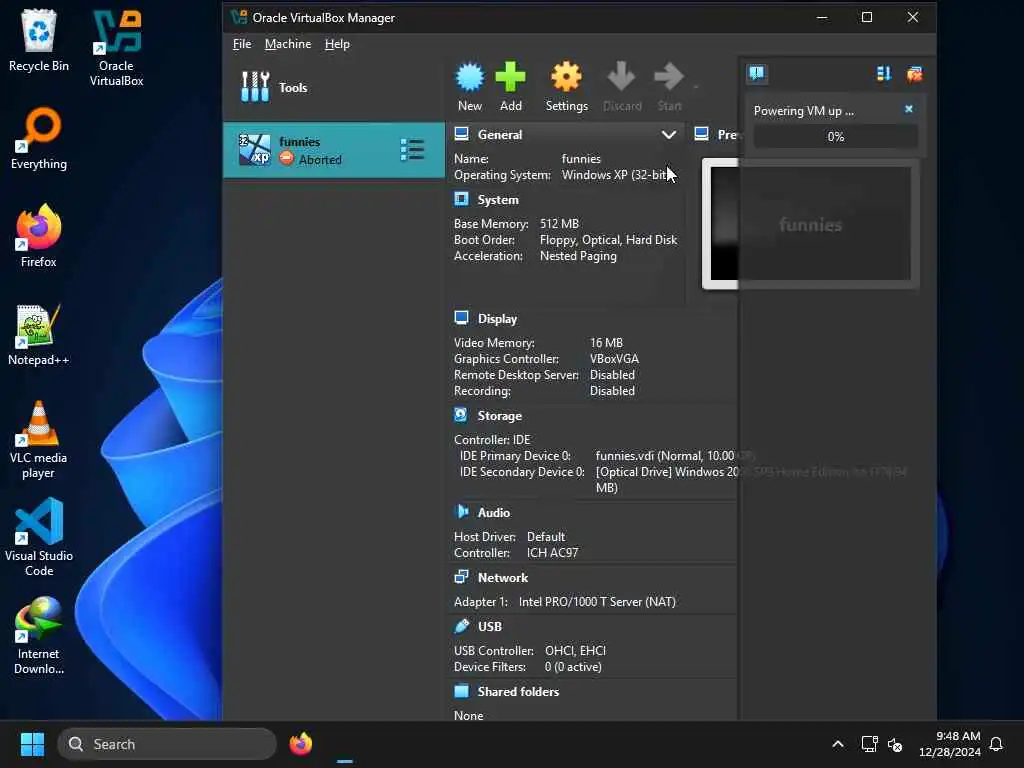
Task: Select the Tools item in sidebar
Action: [x=334, y=88]
